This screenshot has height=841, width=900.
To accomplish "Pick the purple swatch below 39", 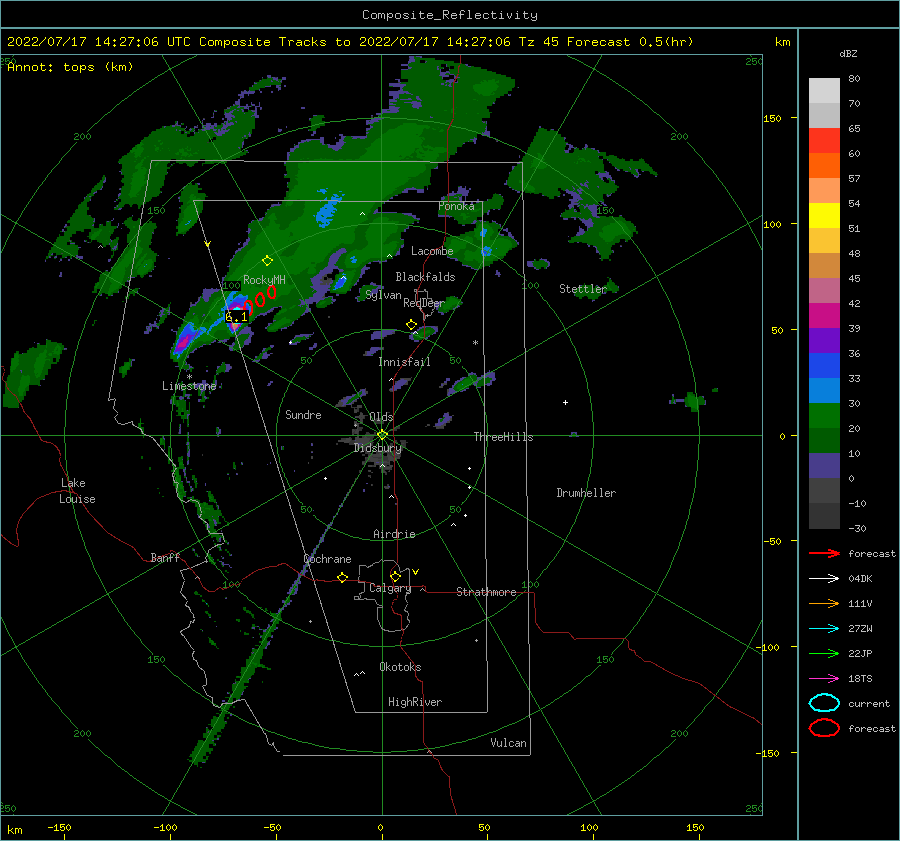I will [x=824, y=341].
